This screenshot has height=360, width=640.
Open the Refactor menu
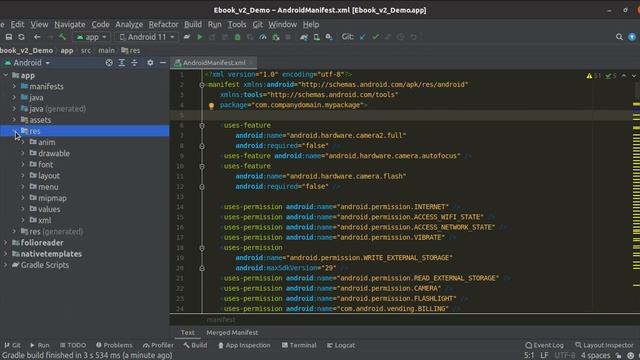coord(163,24)
